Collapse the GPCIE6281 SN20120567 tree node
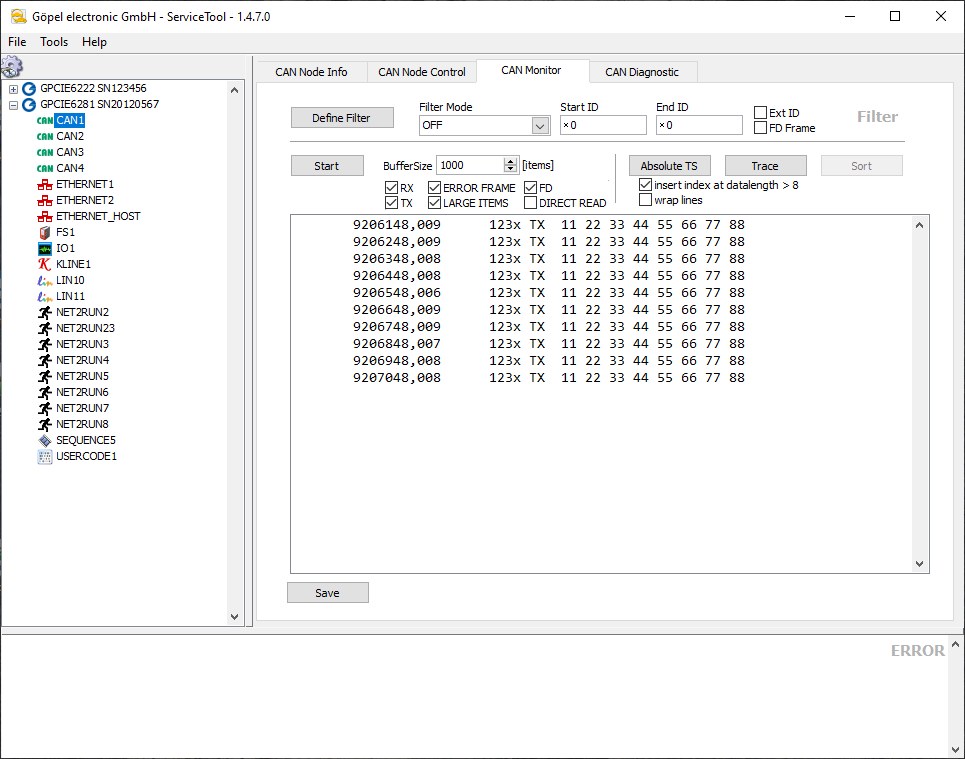This screenshot has width=965, height=759. (x=13, y=105)
